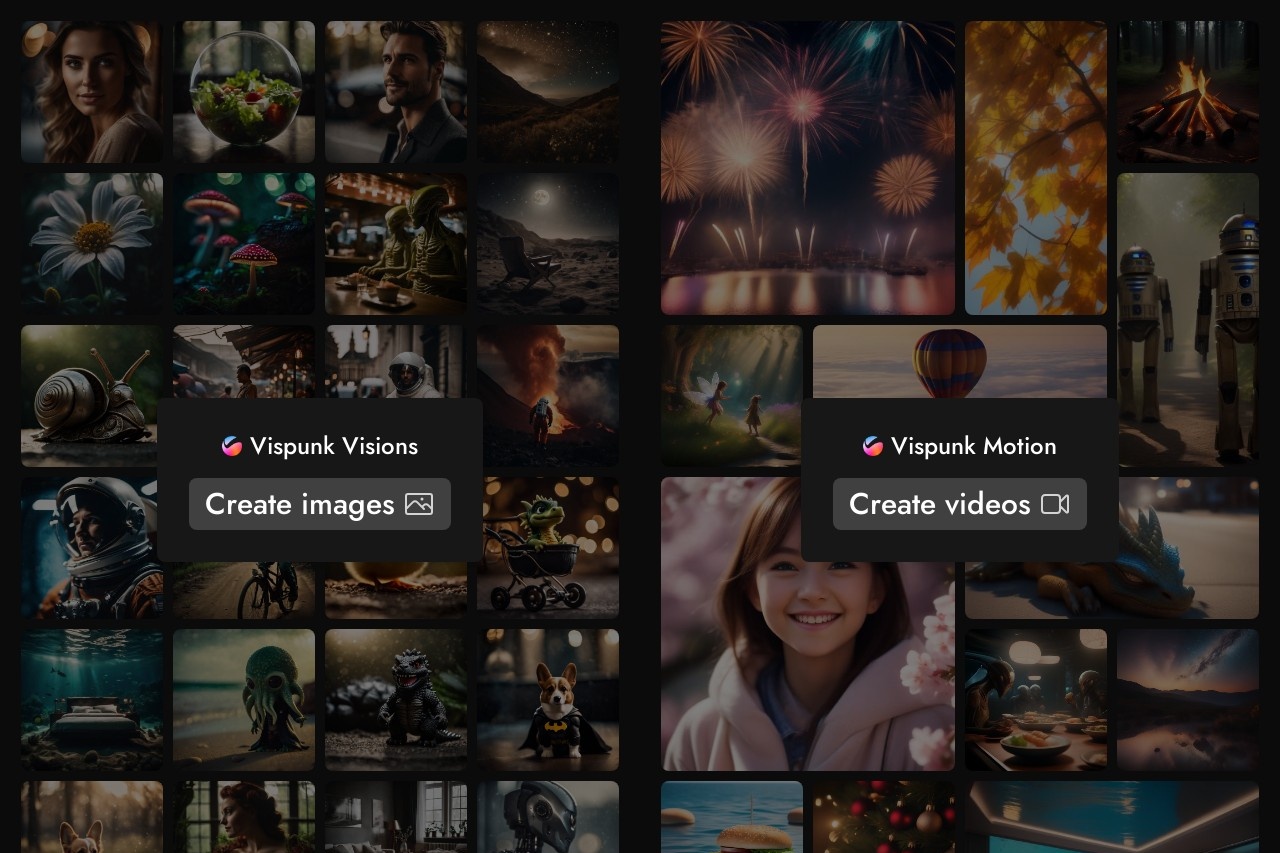Screen dimensions: 1280x853
Task: Click the picture icon in Create images
Action: pyautogui.click(x=419, y=504)
